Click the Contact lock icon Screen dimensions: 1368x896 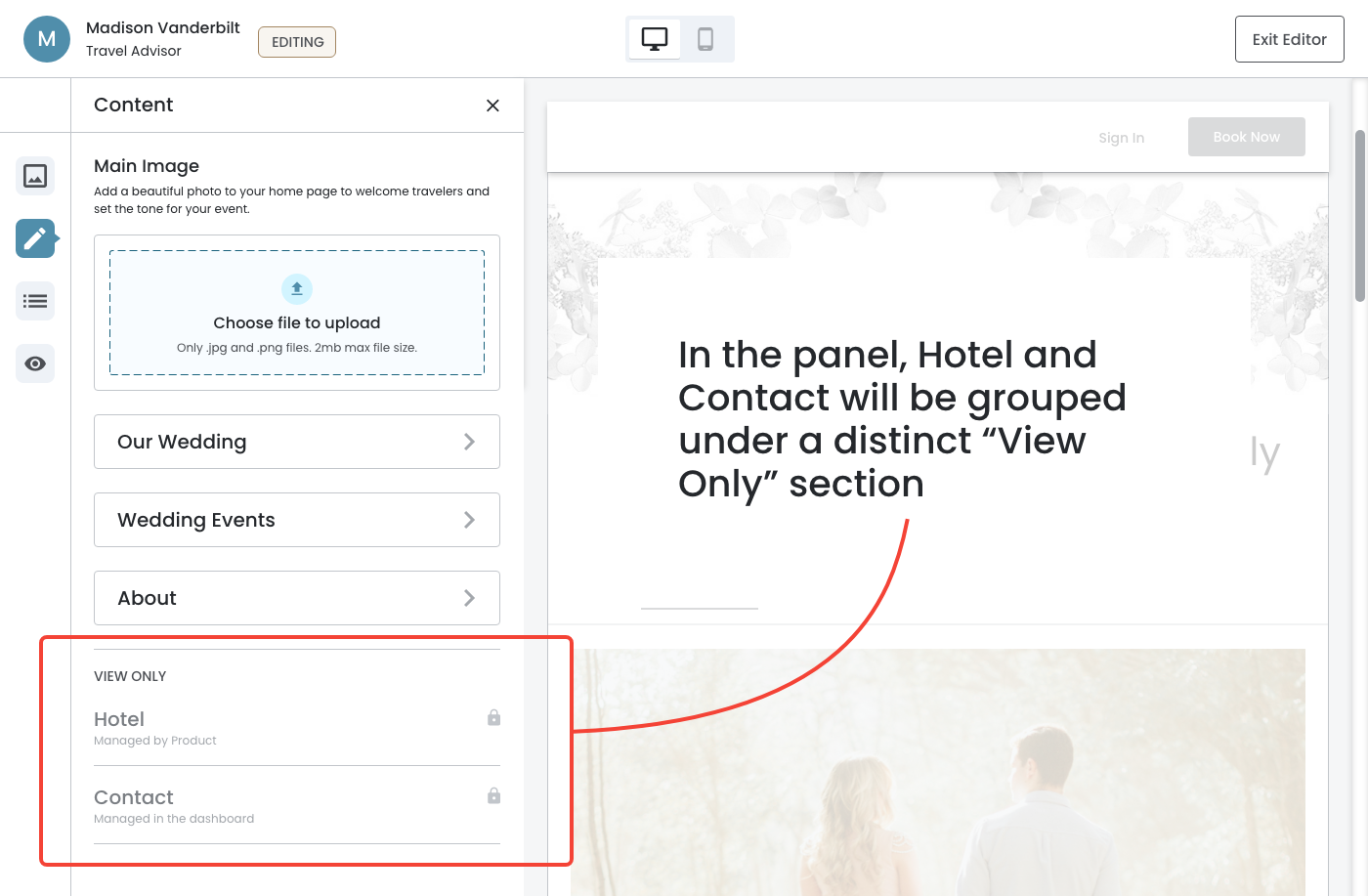coord(493,796)
